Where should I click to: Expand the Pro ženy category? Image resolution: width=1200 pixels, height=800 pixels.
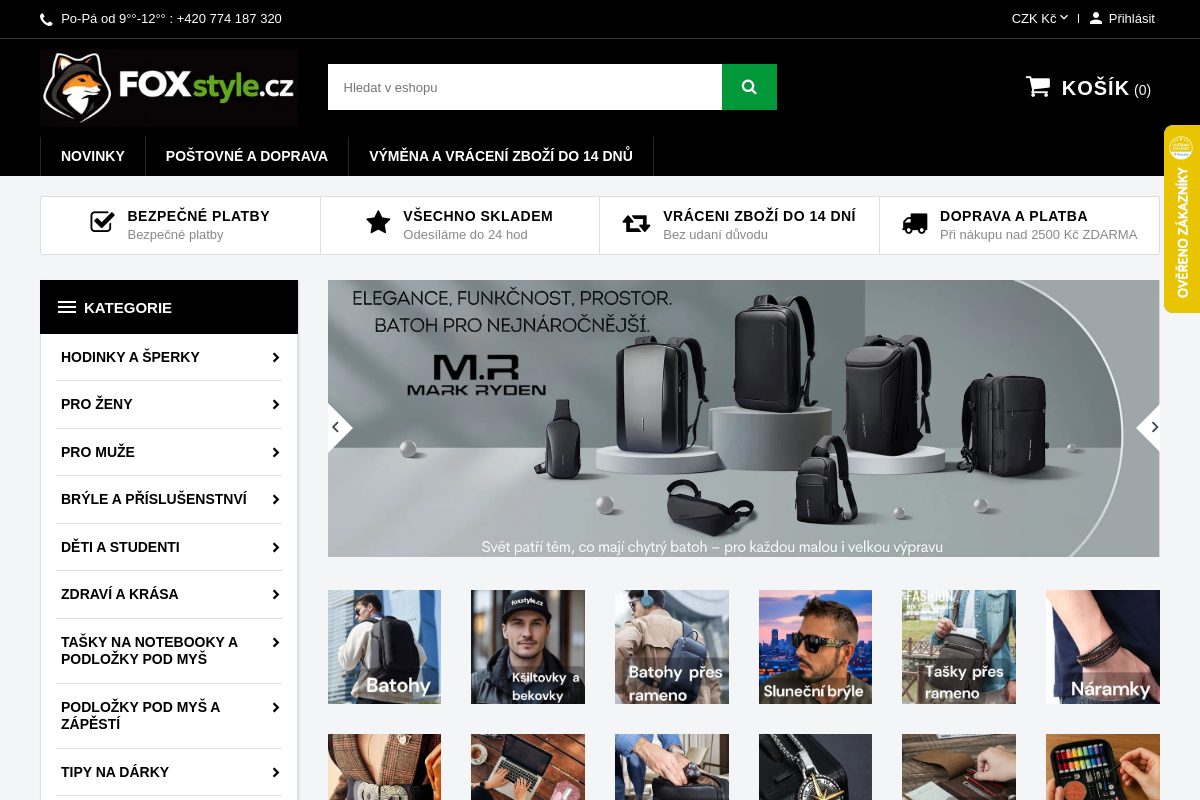click(275, 404)
